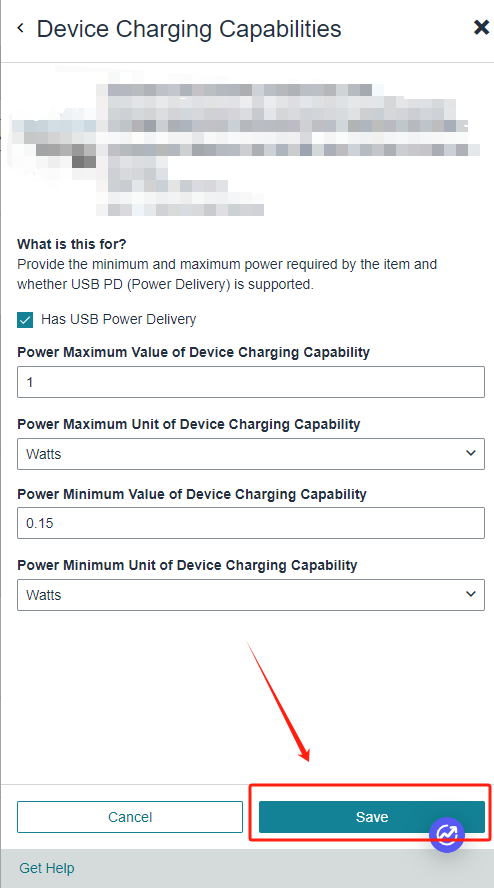
Task: Expand the Power Maximum Unit chevron arrow
Action: point(470,453)
